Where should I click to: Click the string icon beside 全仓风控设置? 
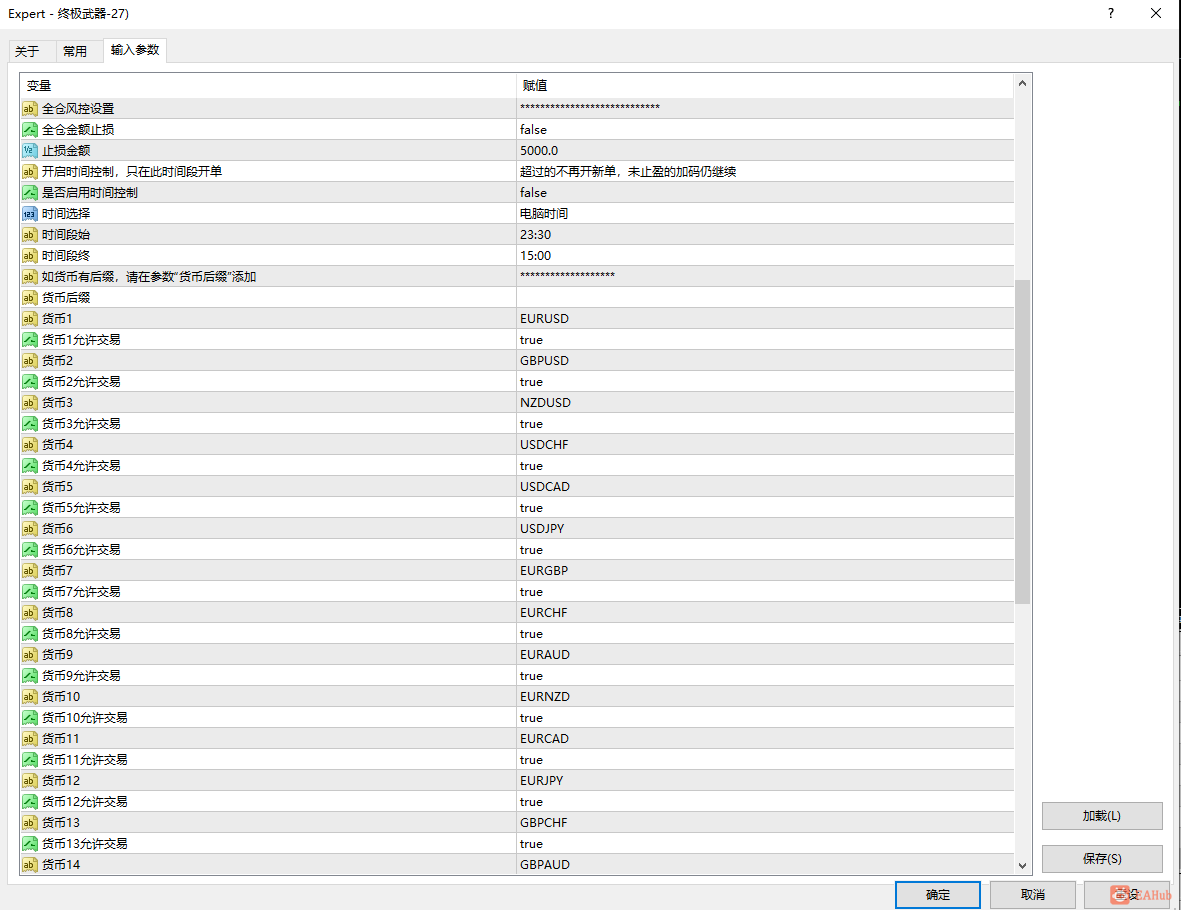(x=29, y=108)
